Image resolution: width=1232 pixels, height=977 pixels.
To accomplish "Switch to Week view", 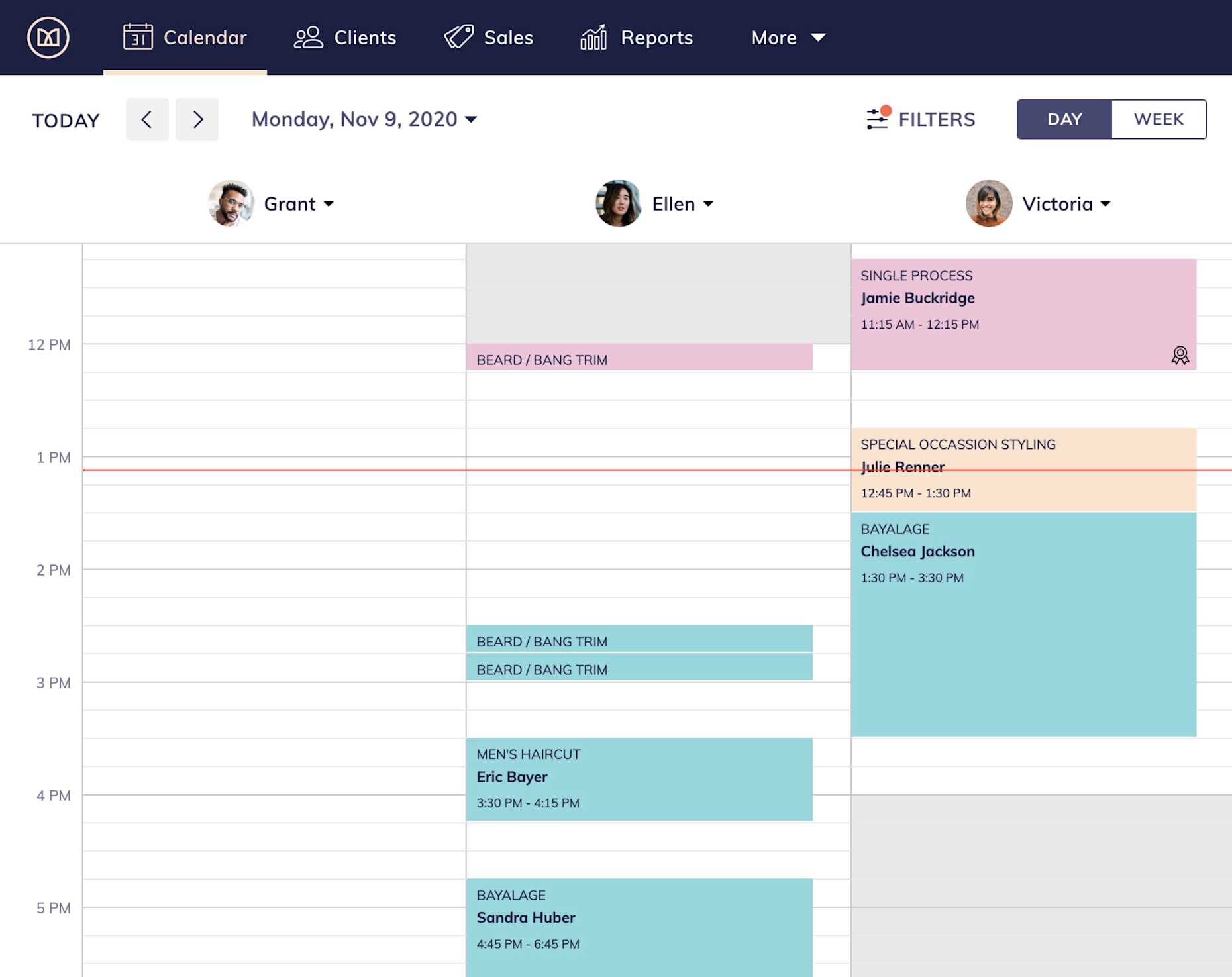I will click(x=1158, y=119).
